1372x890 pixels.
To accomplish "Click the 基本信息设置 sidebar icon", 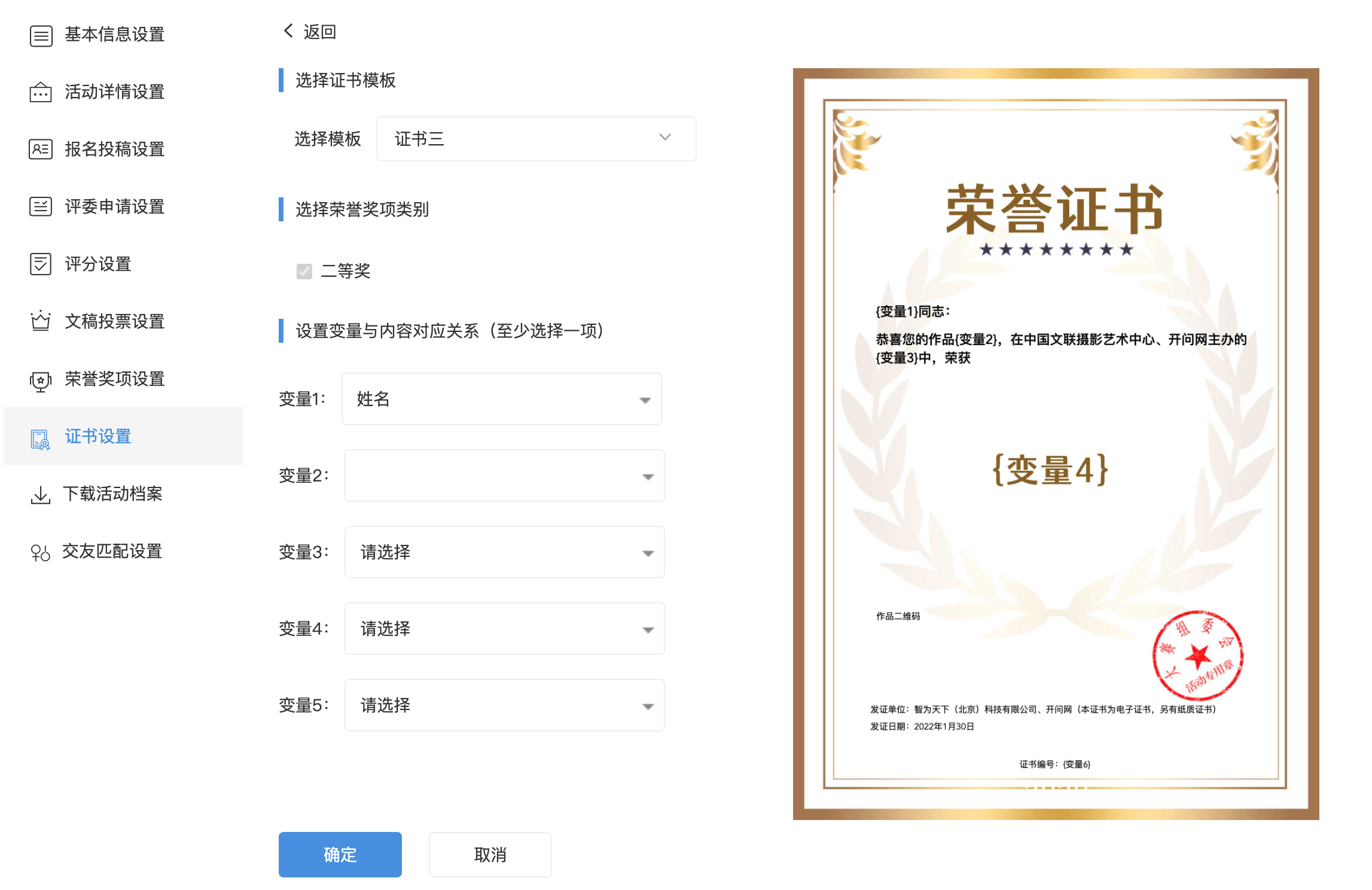I will pos(41,36).
